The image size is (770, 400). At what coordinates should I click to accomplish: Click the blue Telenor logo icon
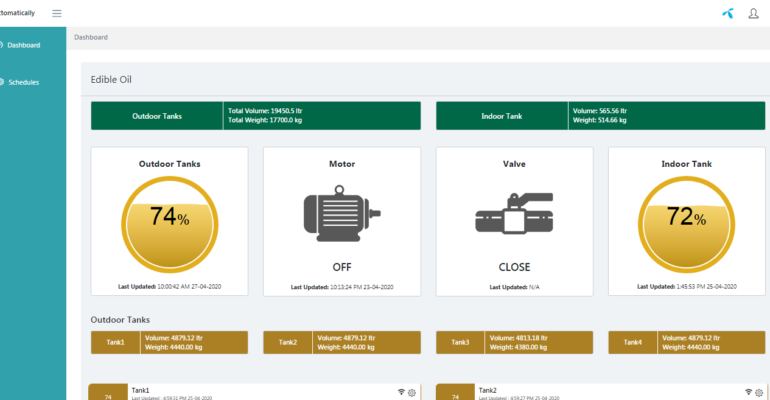pyautogui.click(x=728, y=13)
